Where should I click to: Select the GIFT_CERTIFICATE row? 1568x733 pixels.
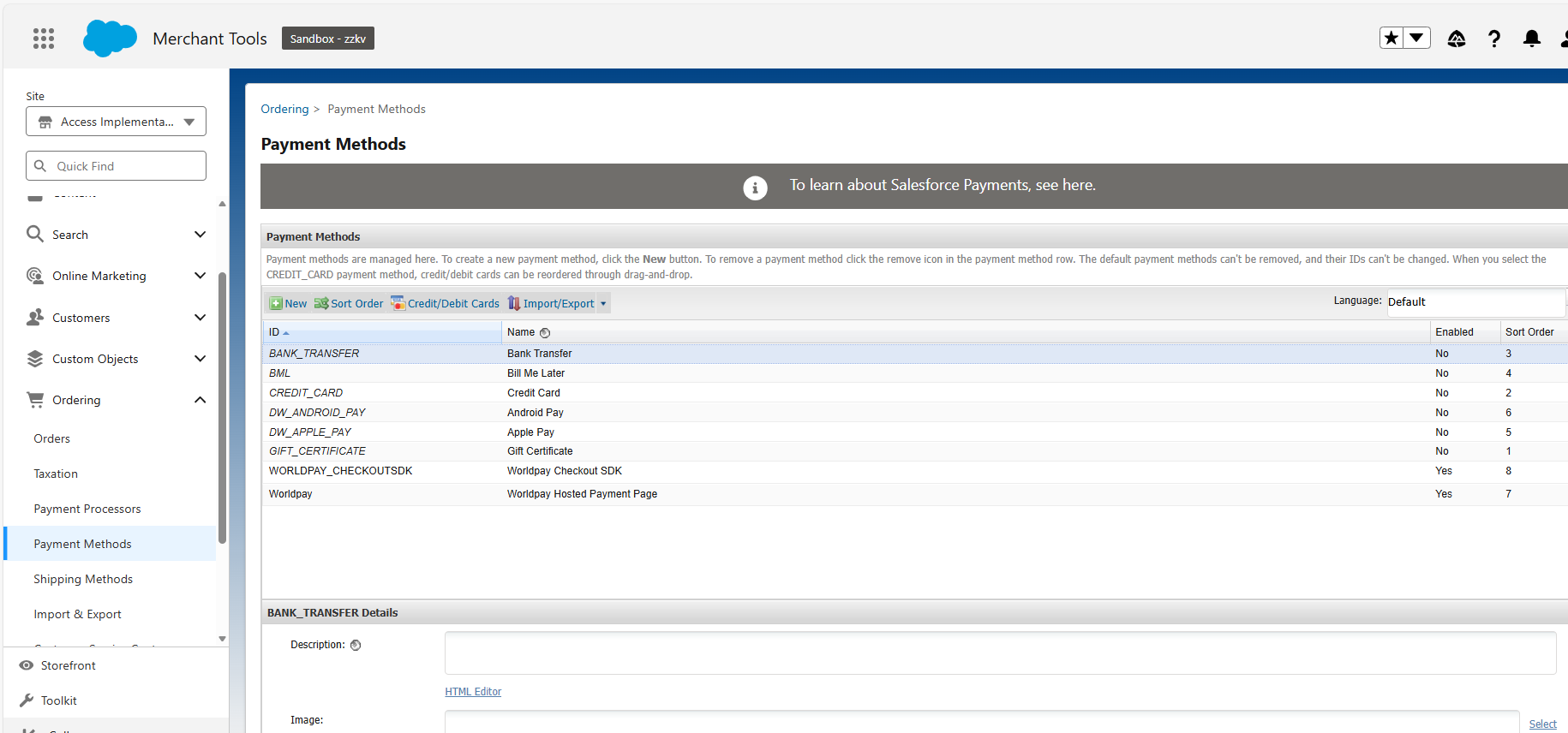coord(915,451)
